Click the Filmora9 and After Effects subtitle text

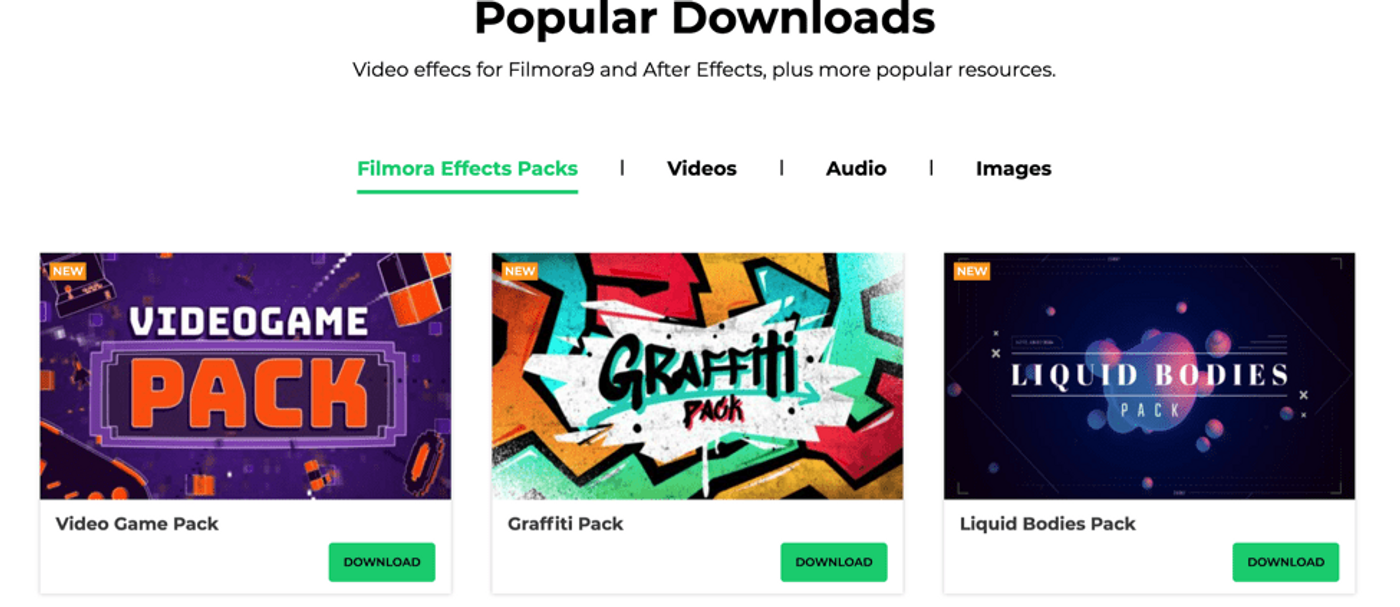[704, 70]
